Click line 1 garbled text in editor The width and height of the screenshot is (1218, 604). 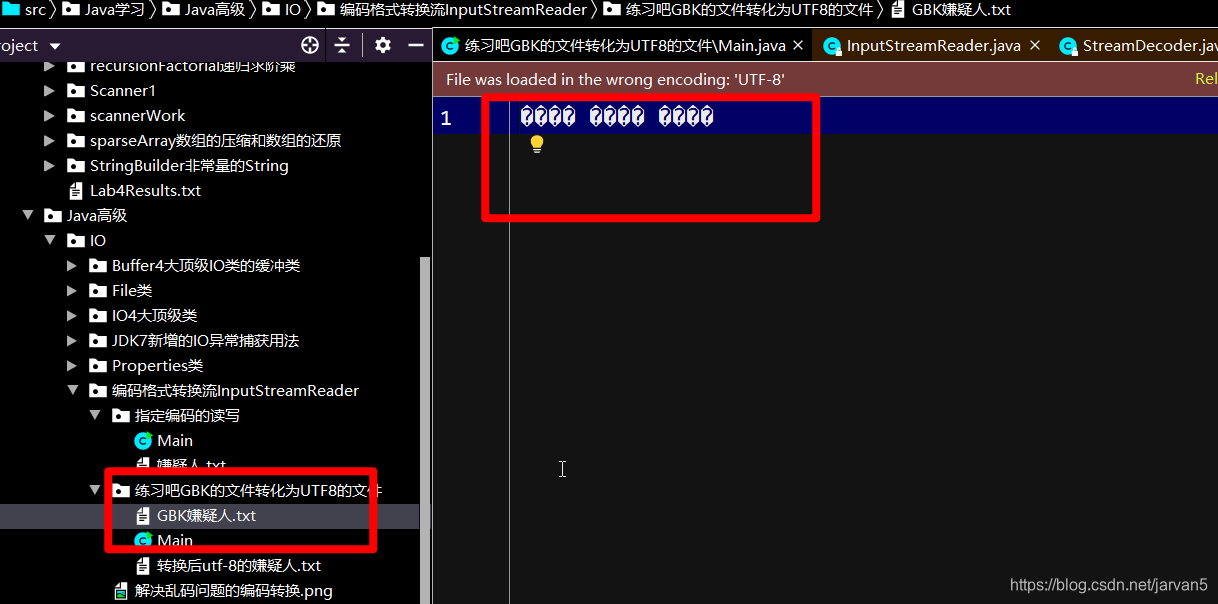point(617,117)
